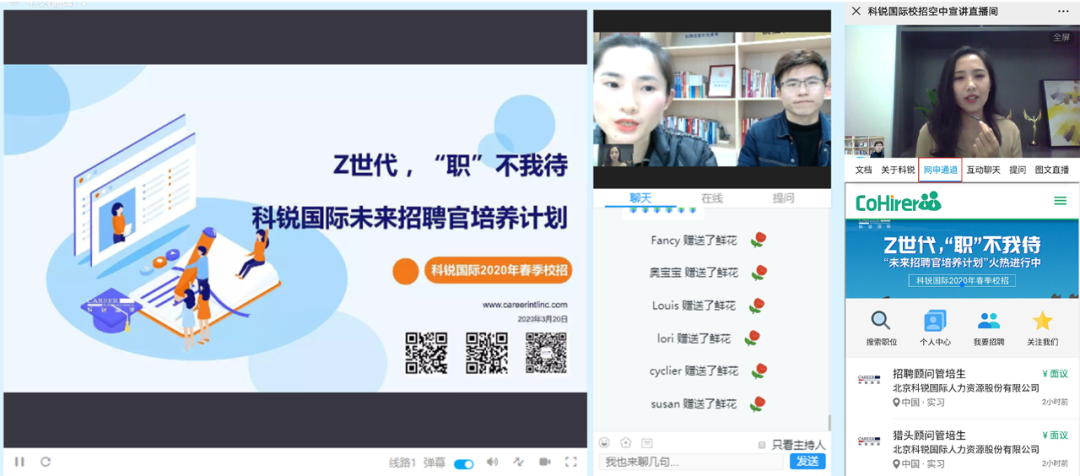Click the 关注我们 star icon
The height and width of the screenshot is (476, 1080).
point(1042,321)
